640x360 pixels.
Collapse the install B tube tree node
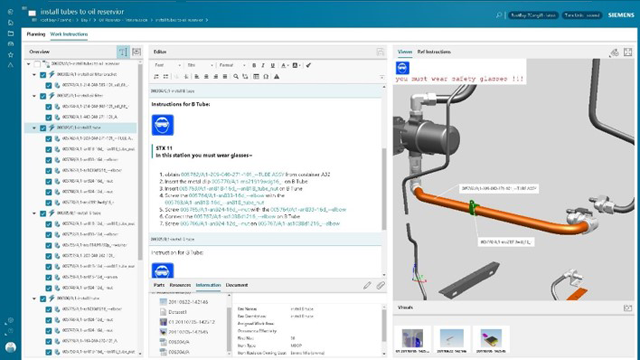coord(34,128)
